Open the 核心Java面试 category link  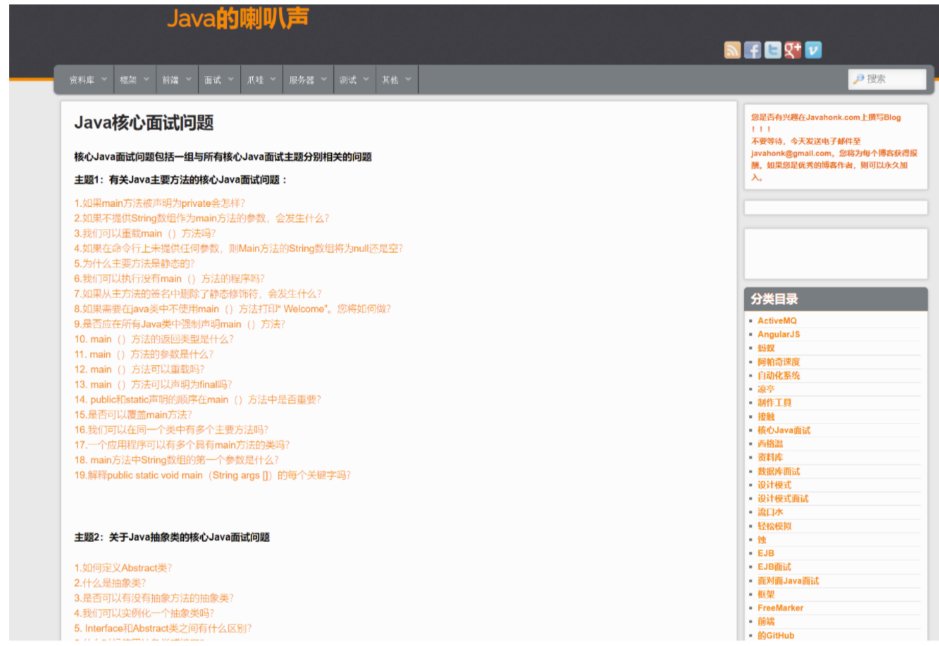(x=784, y=430)
